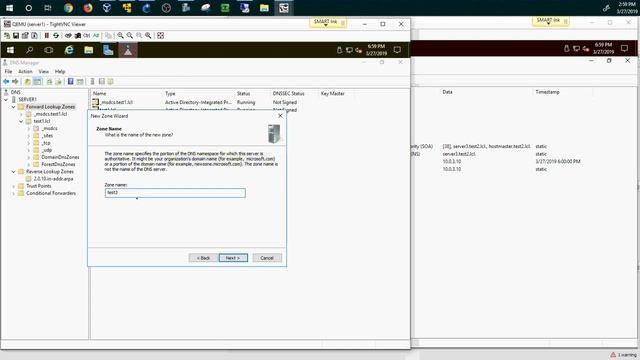The height and width of the screenshot is (360, 640).
Task: Click Next in New Zone Wizard
Action: pos(233,258)
